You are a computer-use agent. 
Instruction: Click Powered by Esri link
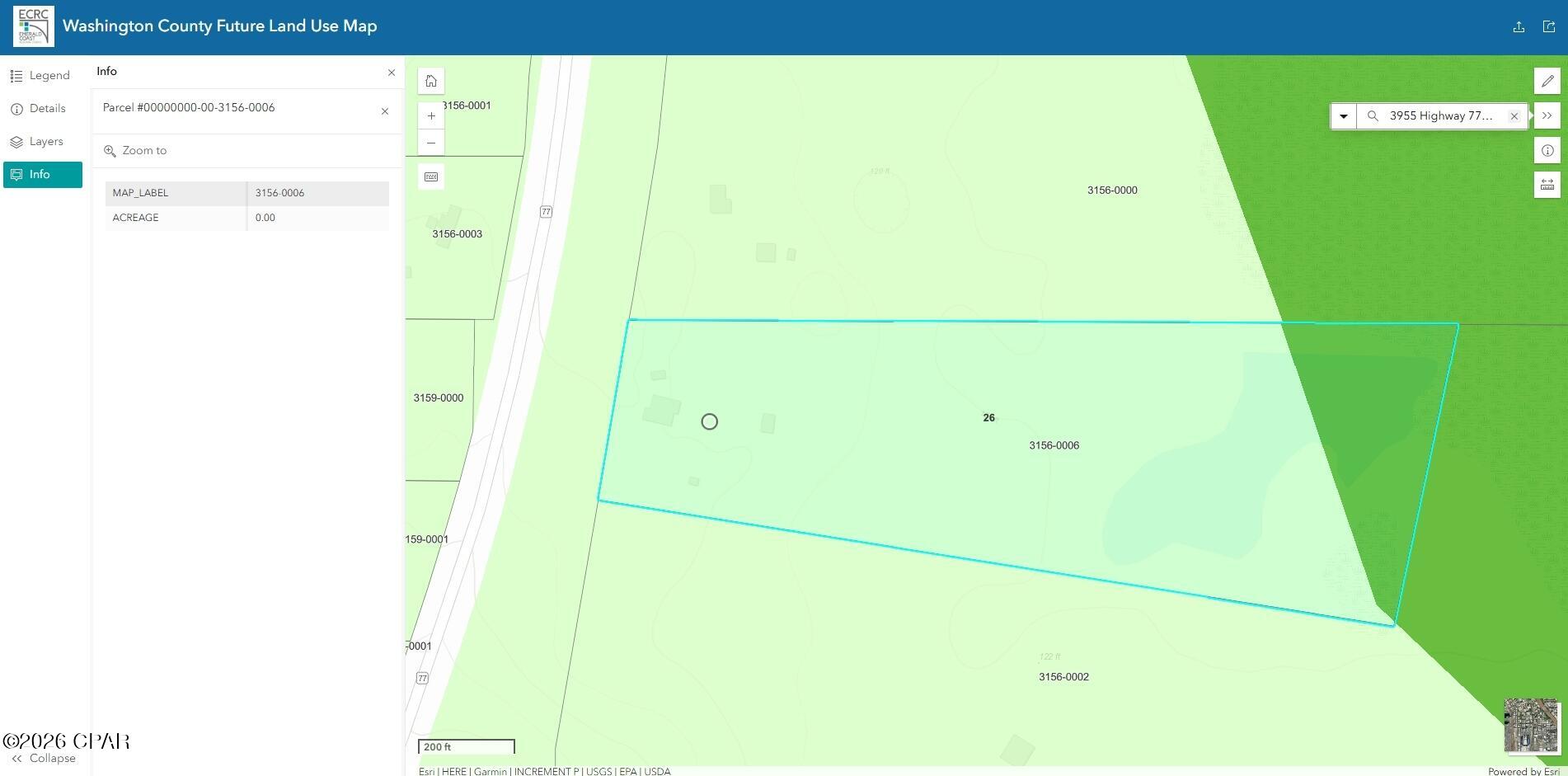(1523, 771)
